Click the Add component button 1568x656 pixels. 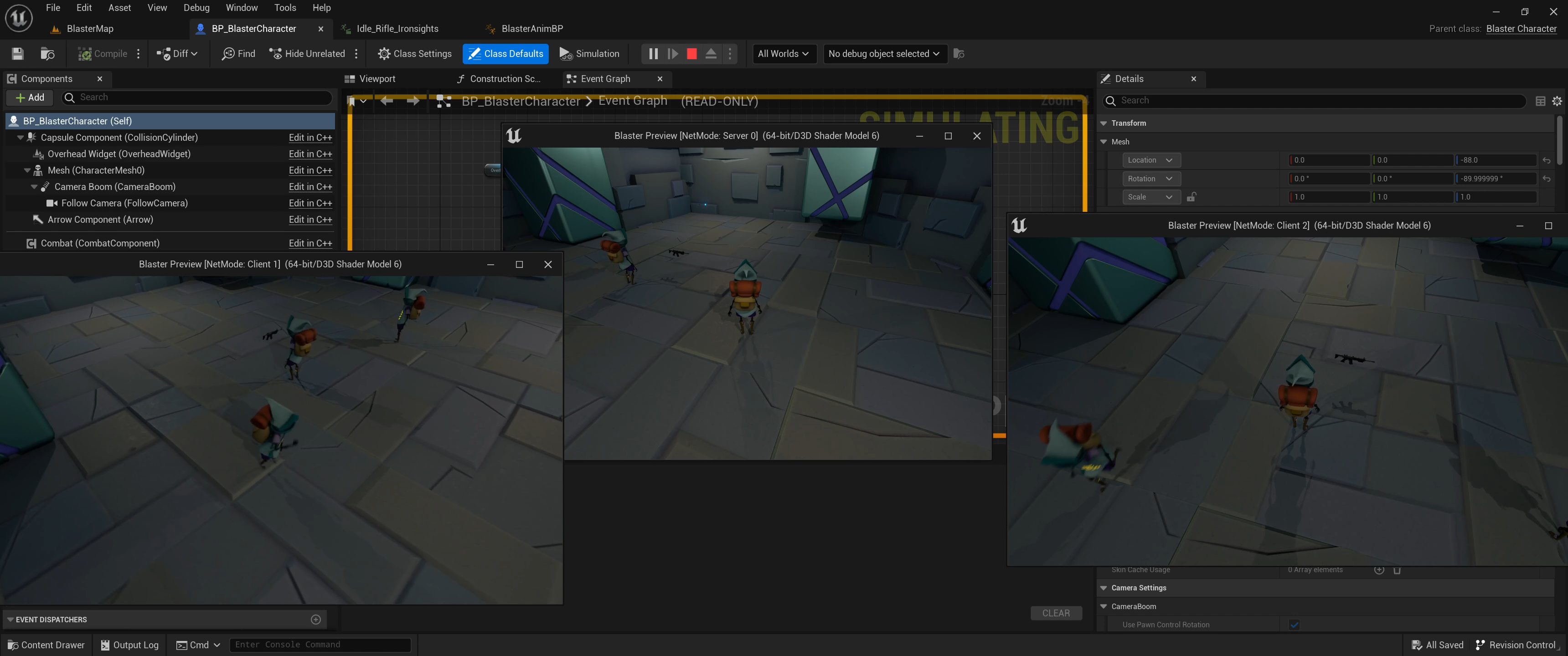30,97
